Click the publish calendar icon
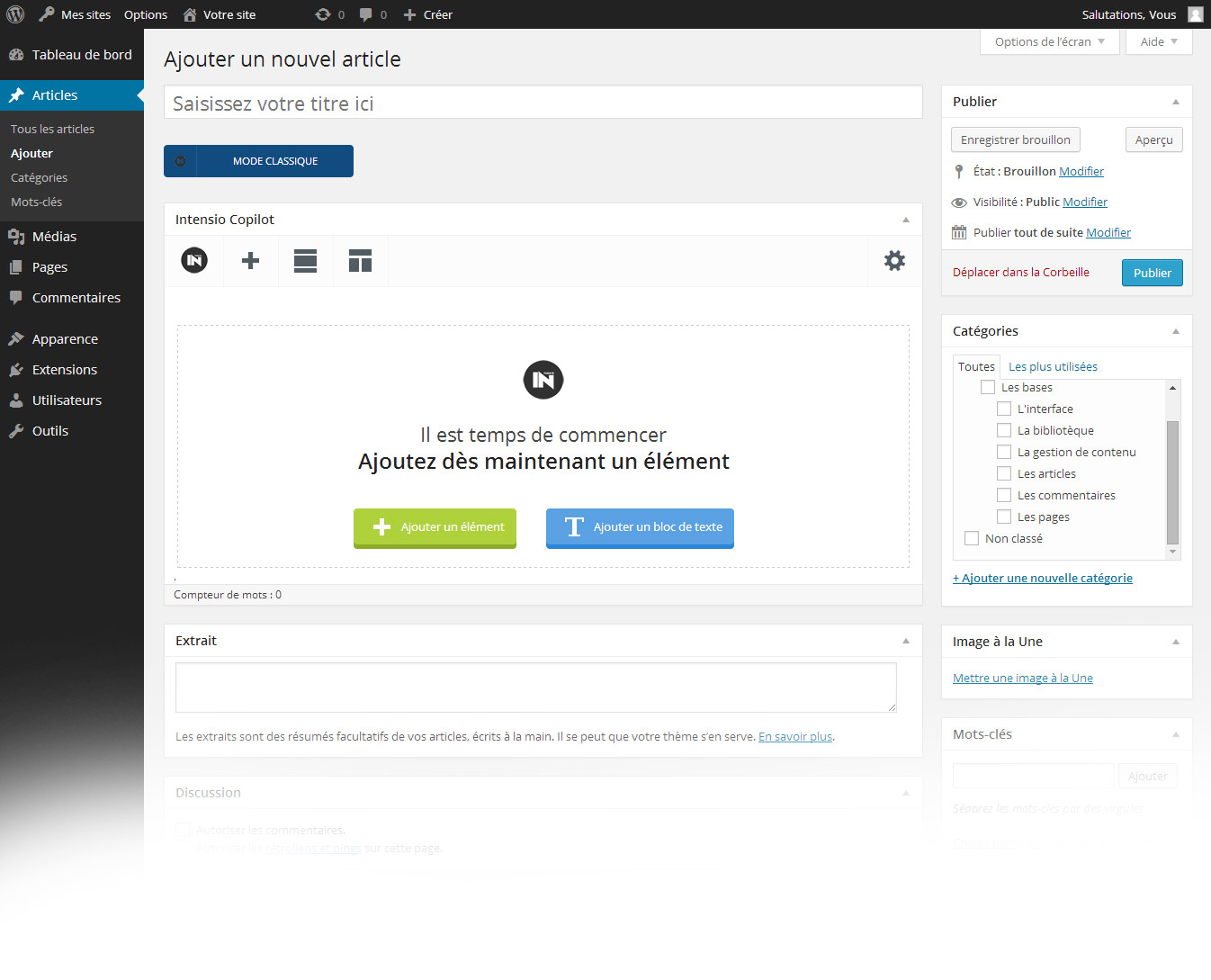 pos(959,232)
